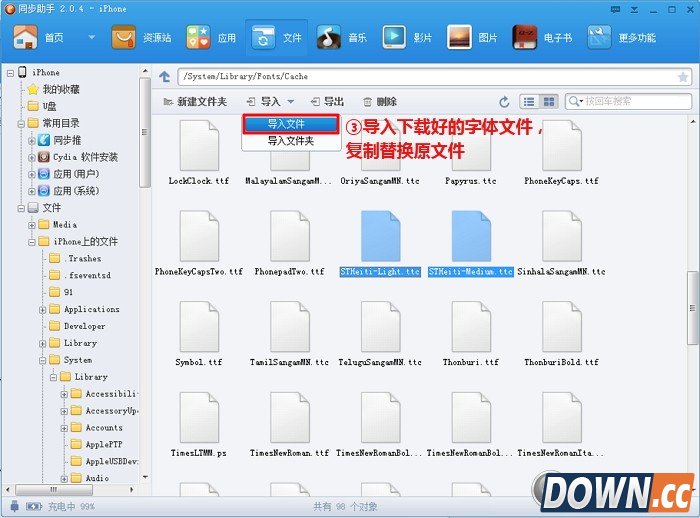Click the feedback message icon in title bar
The image size is (700, 518).
(x=616, y=9)
